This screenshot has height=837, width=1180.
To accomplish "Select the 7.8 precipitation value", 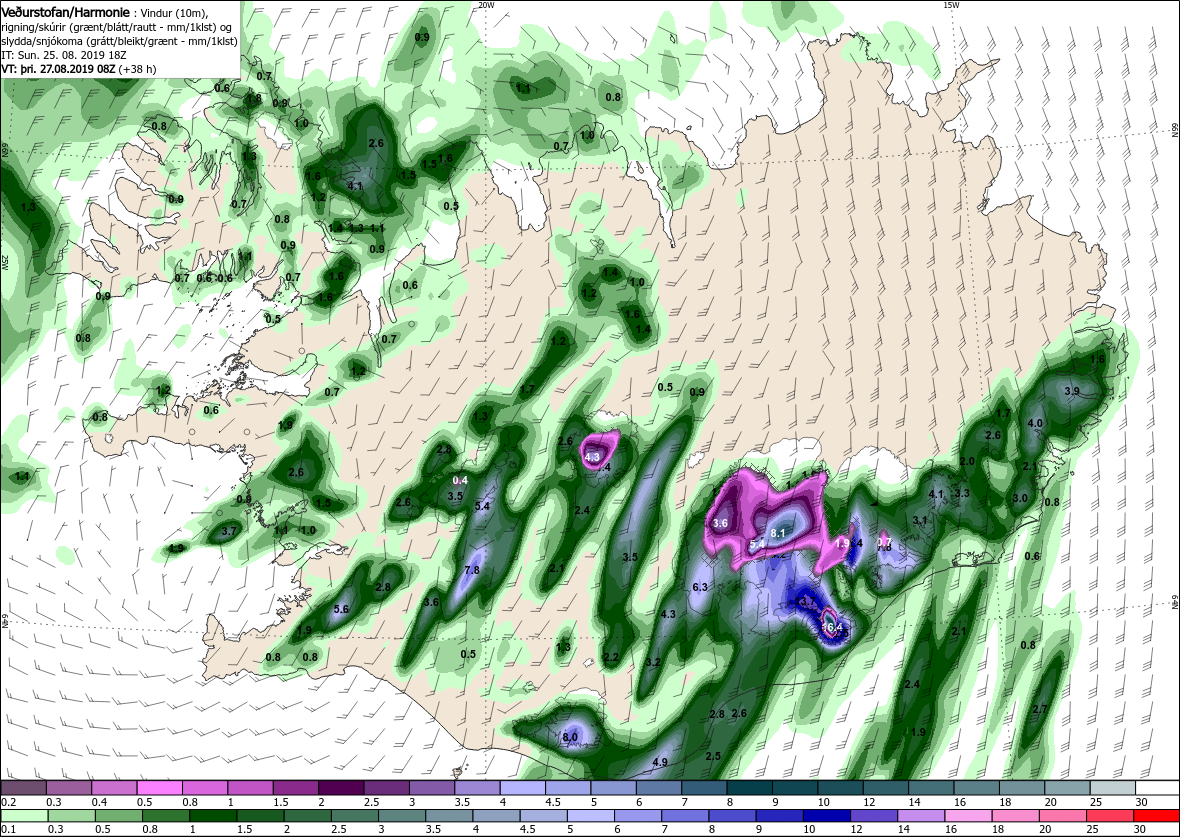I will pos(472,571).
